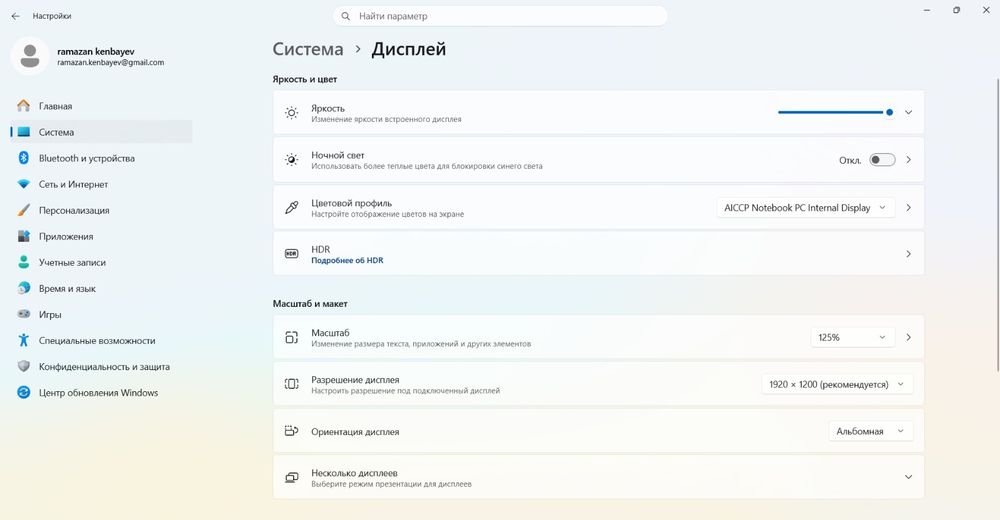Expand the Яркость options chevron
Viewport: 1000px width, 520px height.
pyautogui.click(x=908, y=112)
